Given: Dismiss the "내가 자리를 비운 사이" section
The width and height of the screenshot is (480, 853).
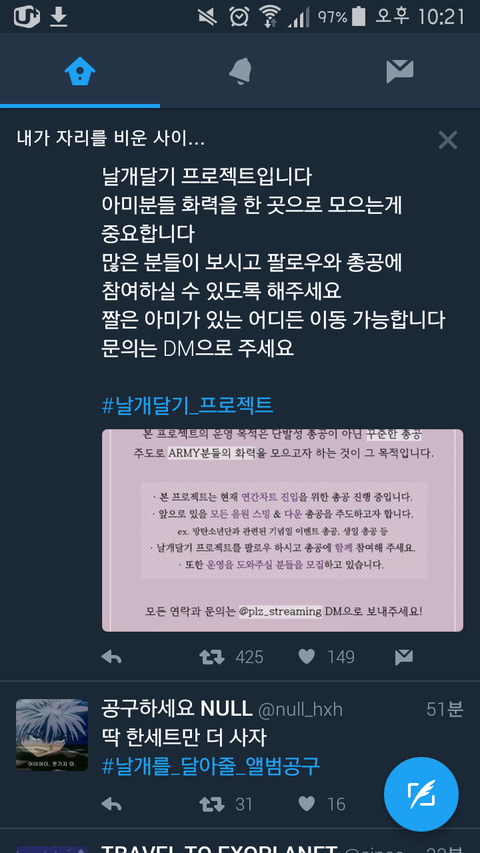Looking at the screenshot, I should (448, 140).
